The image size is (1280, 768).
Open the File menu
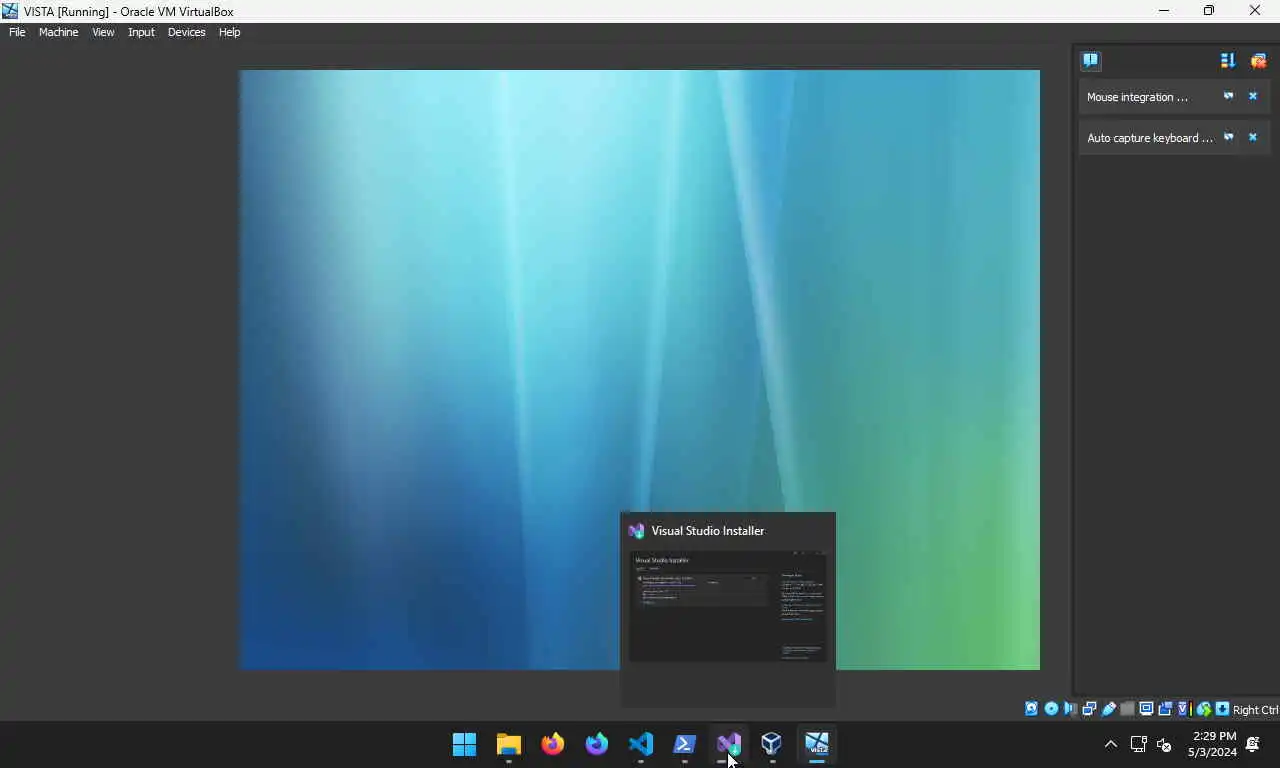17,32
